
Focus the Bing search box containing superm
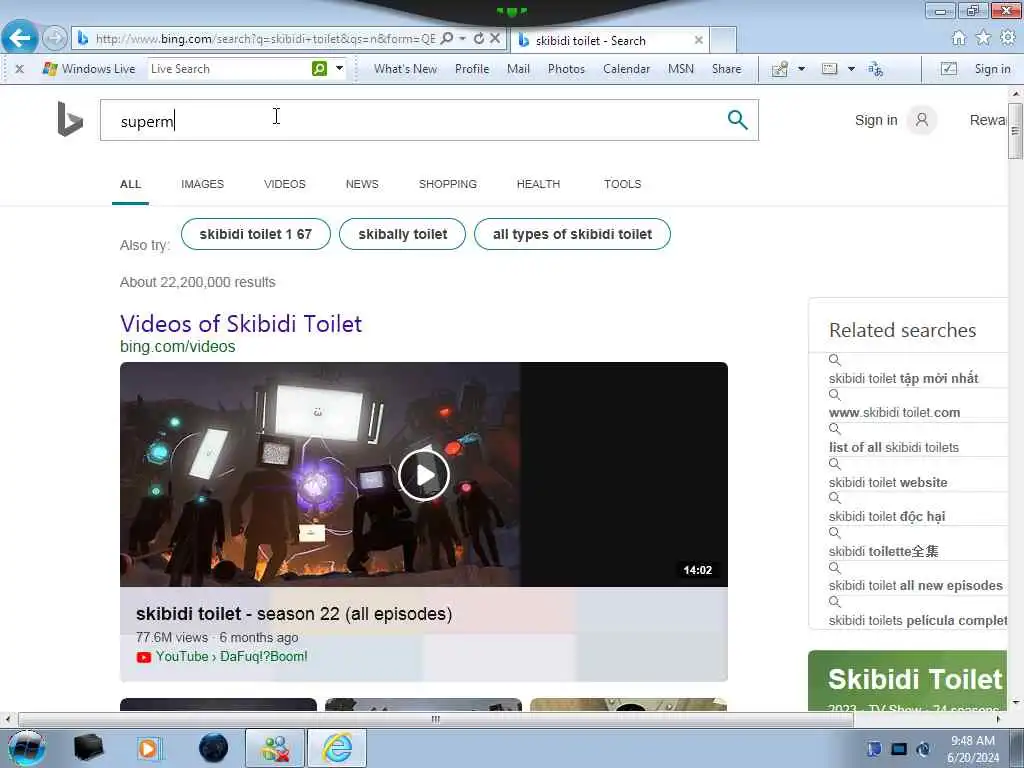(429, 120)
